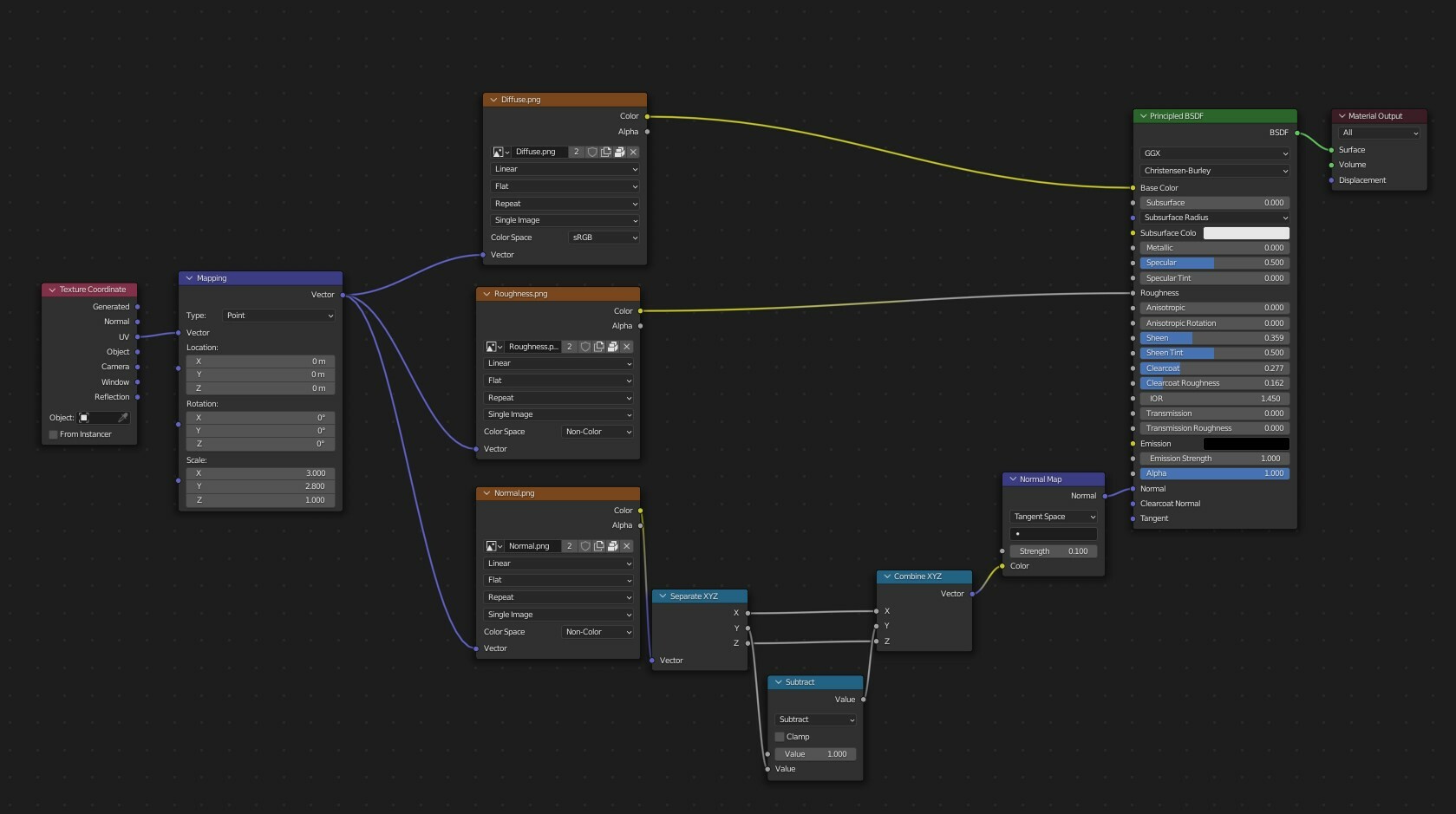Open Material Output target dropdown showing All
Image resolution: width=1456 pixels, height=814 pixels.
pyautogui.click(x=1380, y=133)
